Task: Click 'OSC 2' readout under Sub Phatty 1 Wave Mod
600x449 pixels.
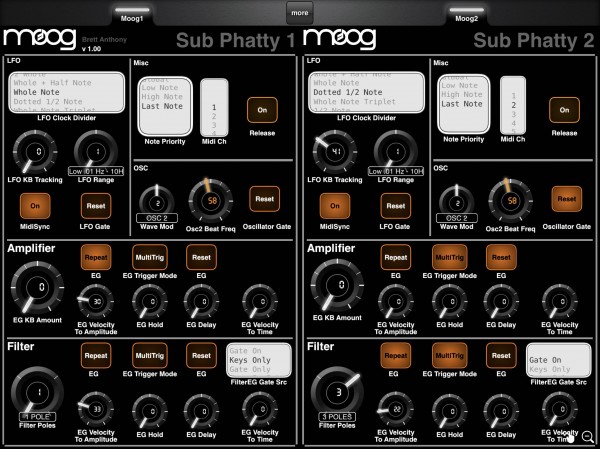Action: [157, 218]
